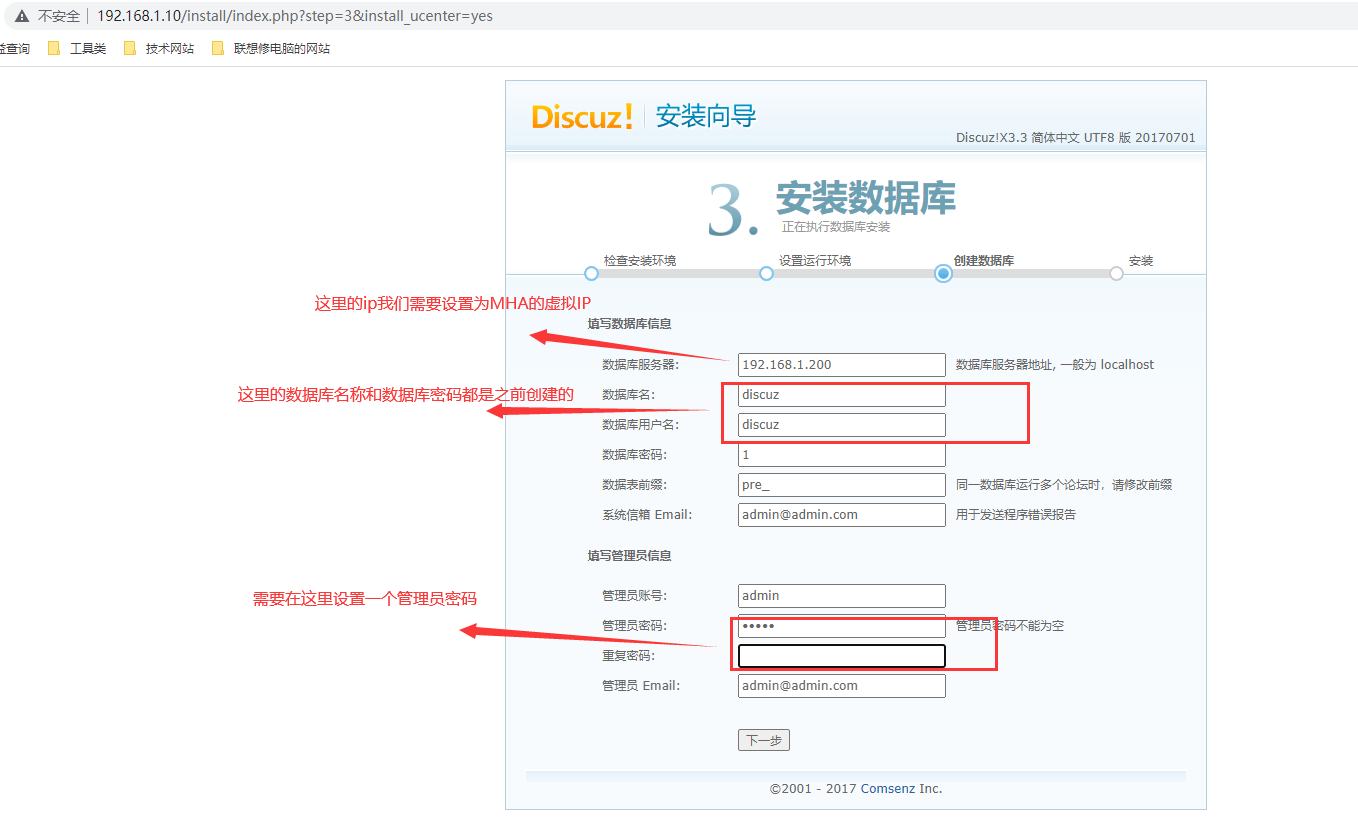The width and height of the screenshot is (1358, 830).
Task: Click the 管理员密码不能为空 error text
Action: click(1010, 626)
